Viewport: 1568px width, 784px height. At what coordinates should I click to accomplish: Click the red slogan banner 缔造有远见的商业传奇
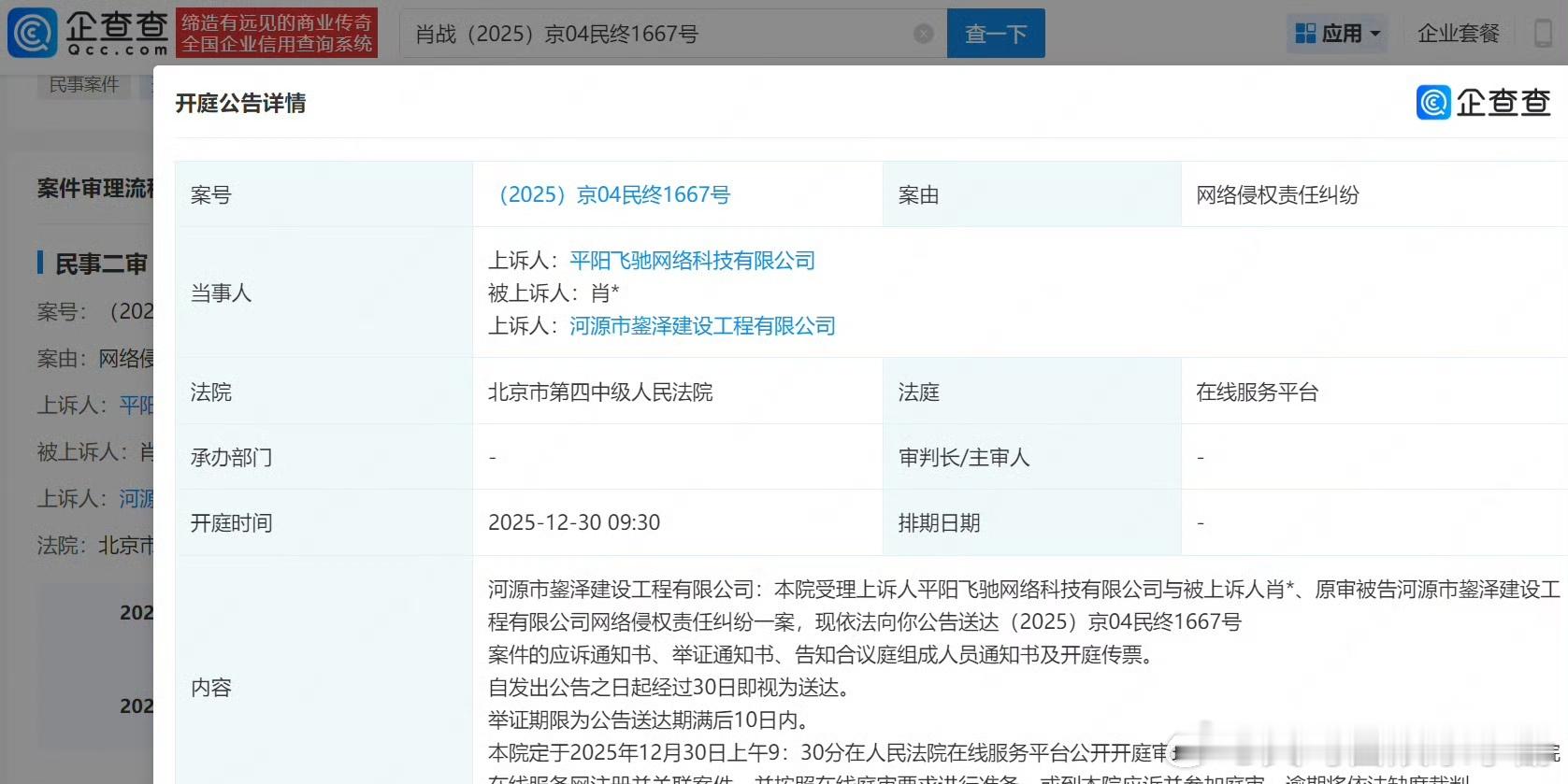277,33
